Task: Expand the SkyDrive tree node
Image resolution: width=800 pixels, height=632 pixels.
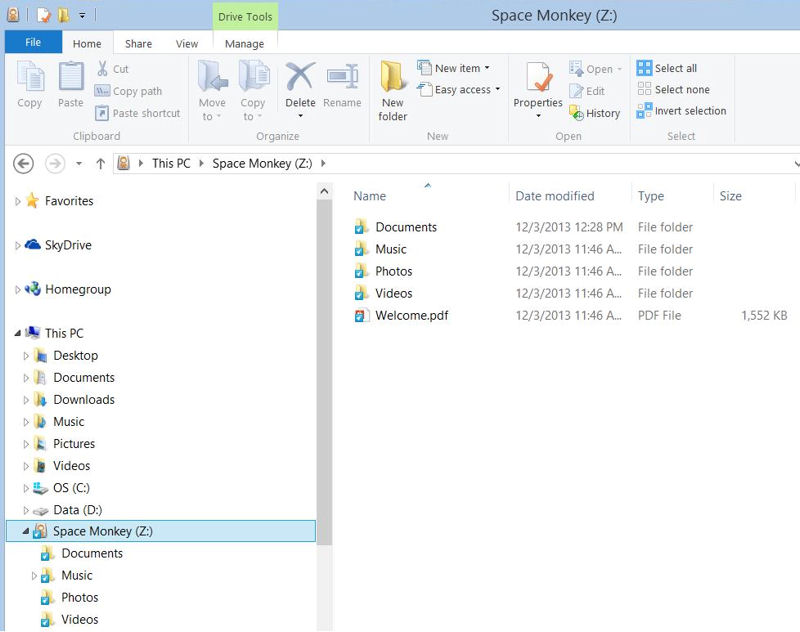Action: click(18, 246)
